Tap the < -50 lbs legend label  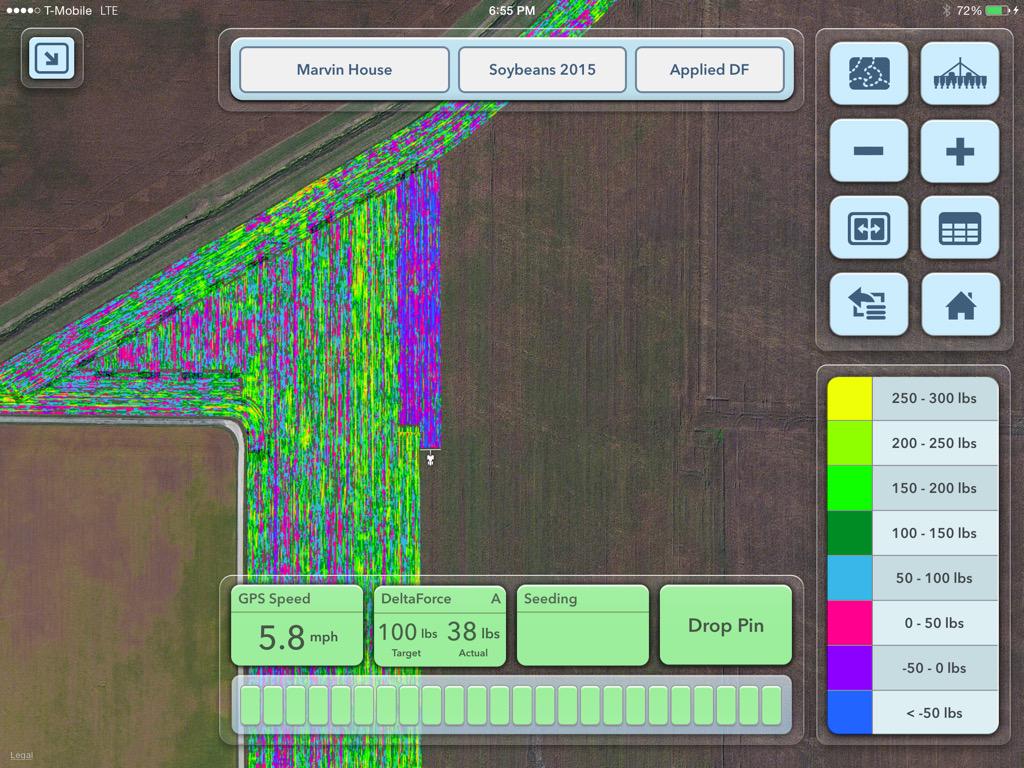click(934, 713)
